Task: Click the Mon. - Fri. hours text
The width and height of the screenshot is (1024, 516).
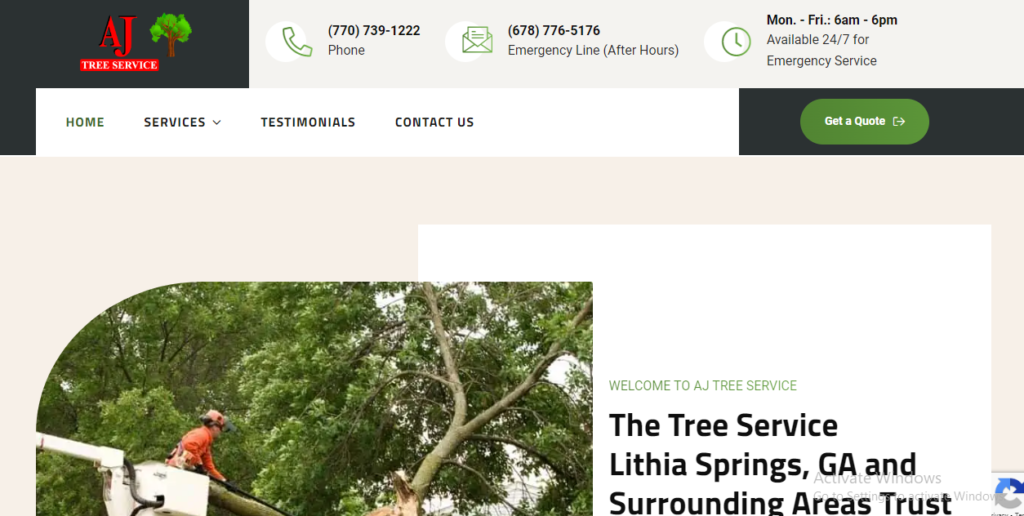Action: (832, 20)
